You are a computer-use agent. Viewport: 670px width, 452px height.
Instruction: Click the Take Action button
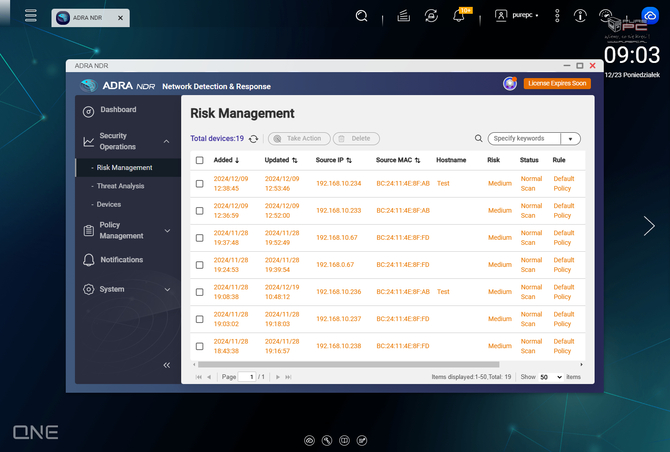click(299, 138)
